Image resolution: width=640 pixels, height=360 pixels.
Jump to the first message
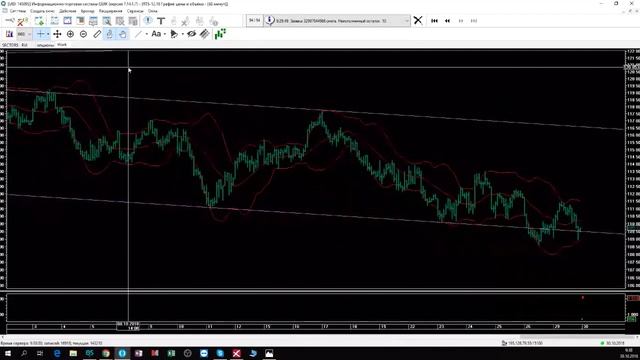[434, 21]
